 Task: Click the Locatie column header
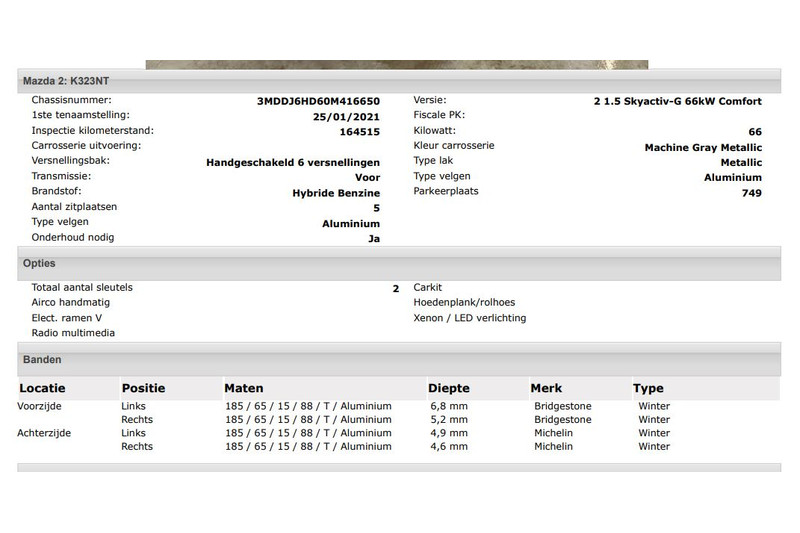point(45,388)
